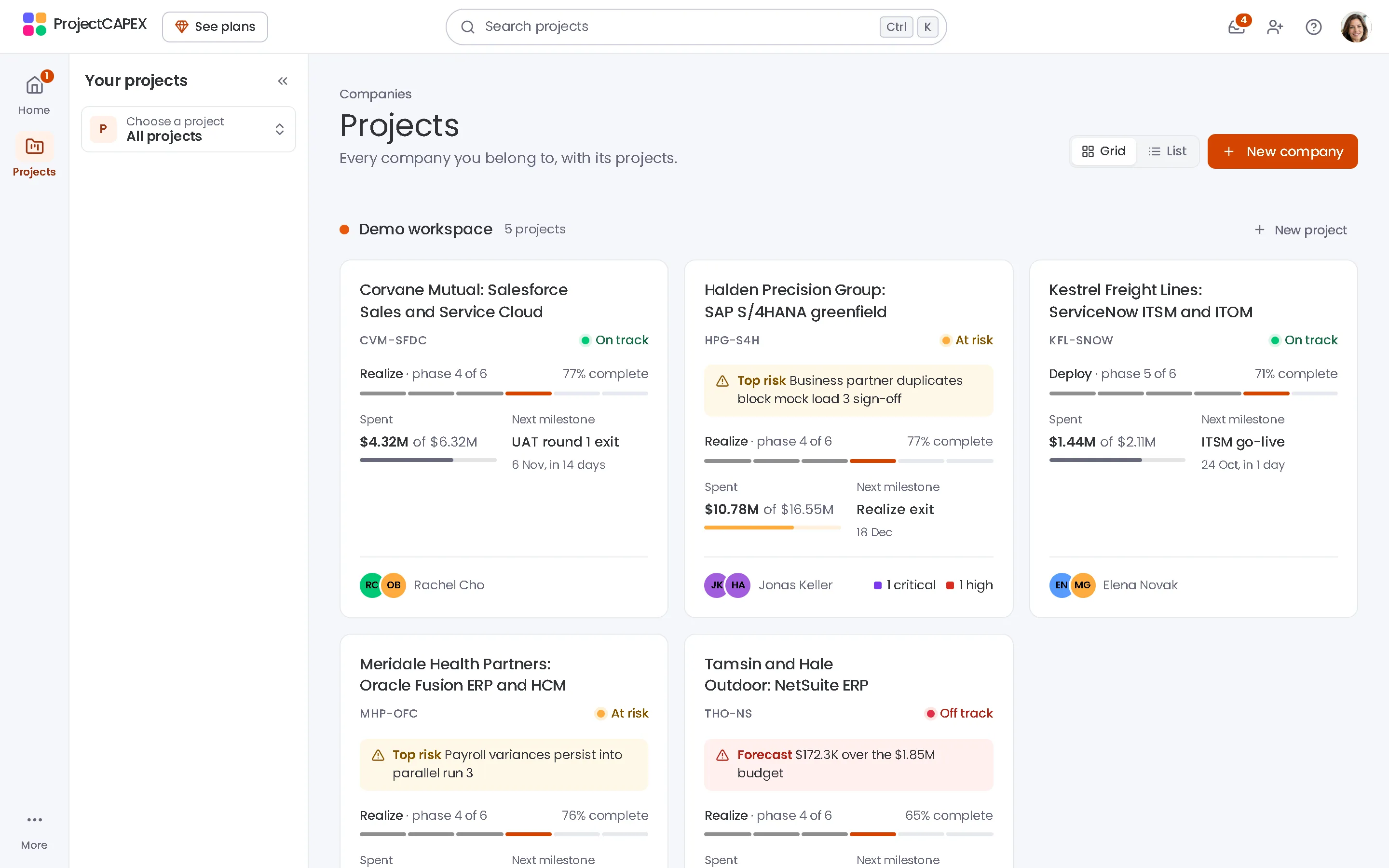This screenshot has height=868, width=1389.
Task: Click the Companies breadcrumb
Action: tap(375, 94)
